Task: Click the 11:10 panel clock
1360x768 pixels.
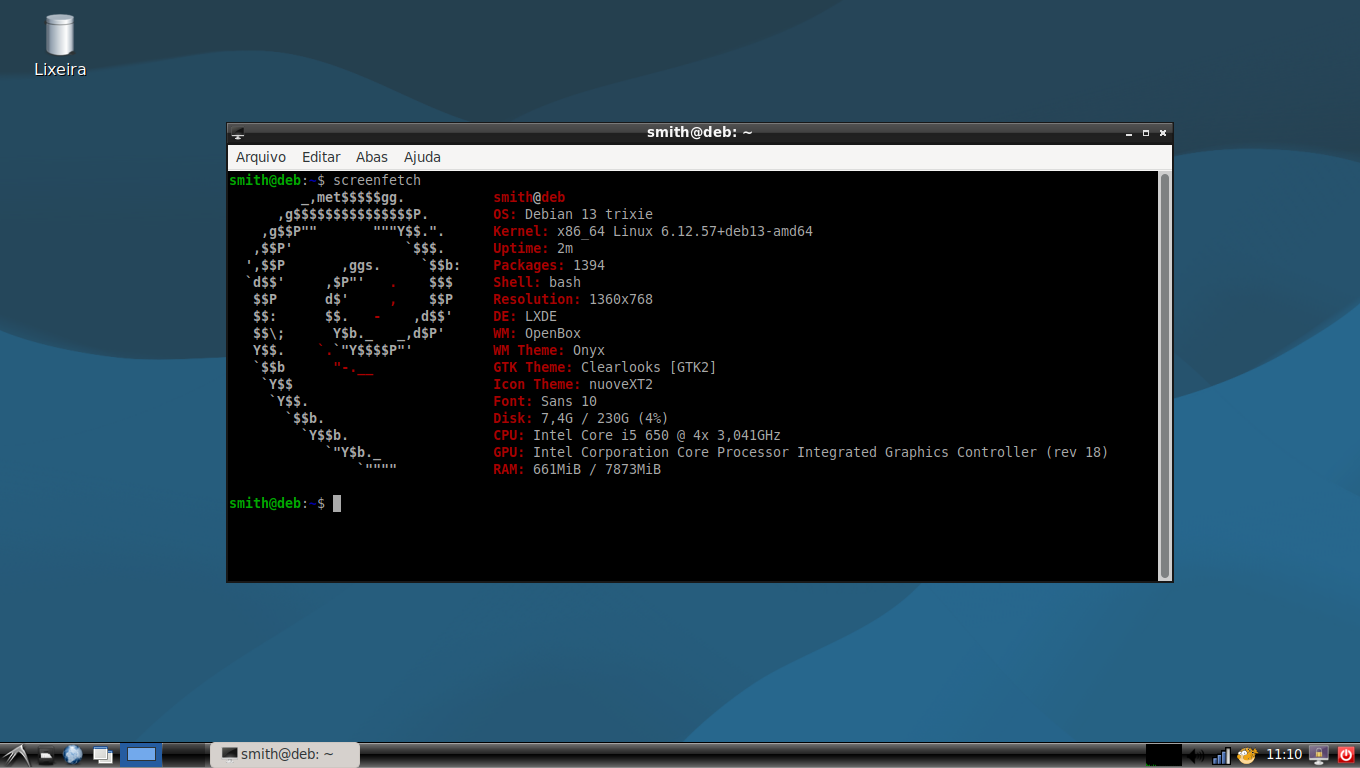Action: click(1284, 754)
